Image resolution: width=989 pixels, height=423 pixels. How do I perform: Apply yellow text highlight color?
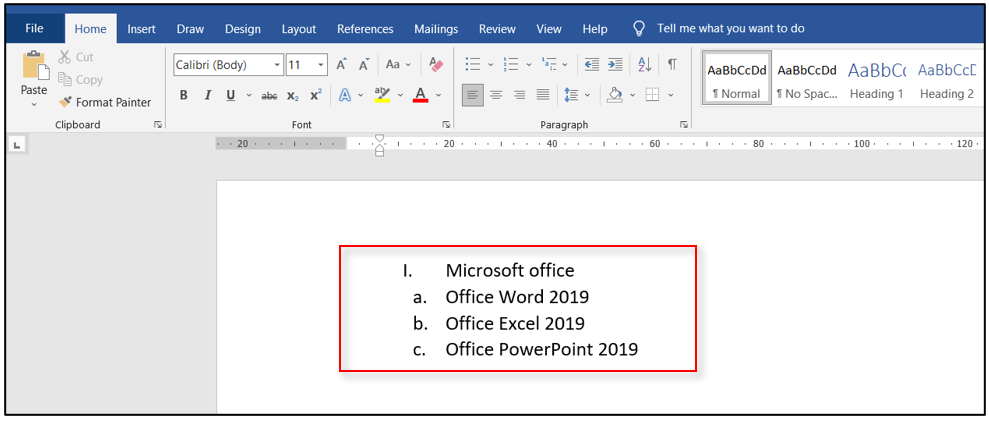[x=382, y=95]
